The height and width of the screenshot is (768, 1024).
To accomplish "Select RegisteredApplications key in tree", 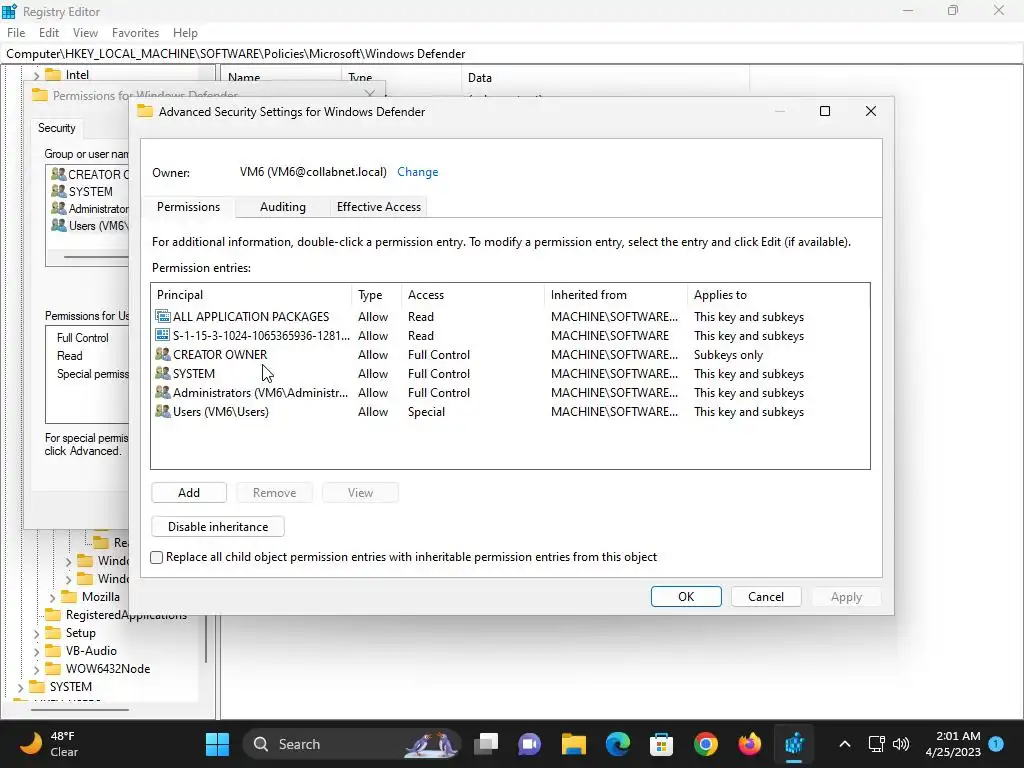I will [x=126, y=615].
